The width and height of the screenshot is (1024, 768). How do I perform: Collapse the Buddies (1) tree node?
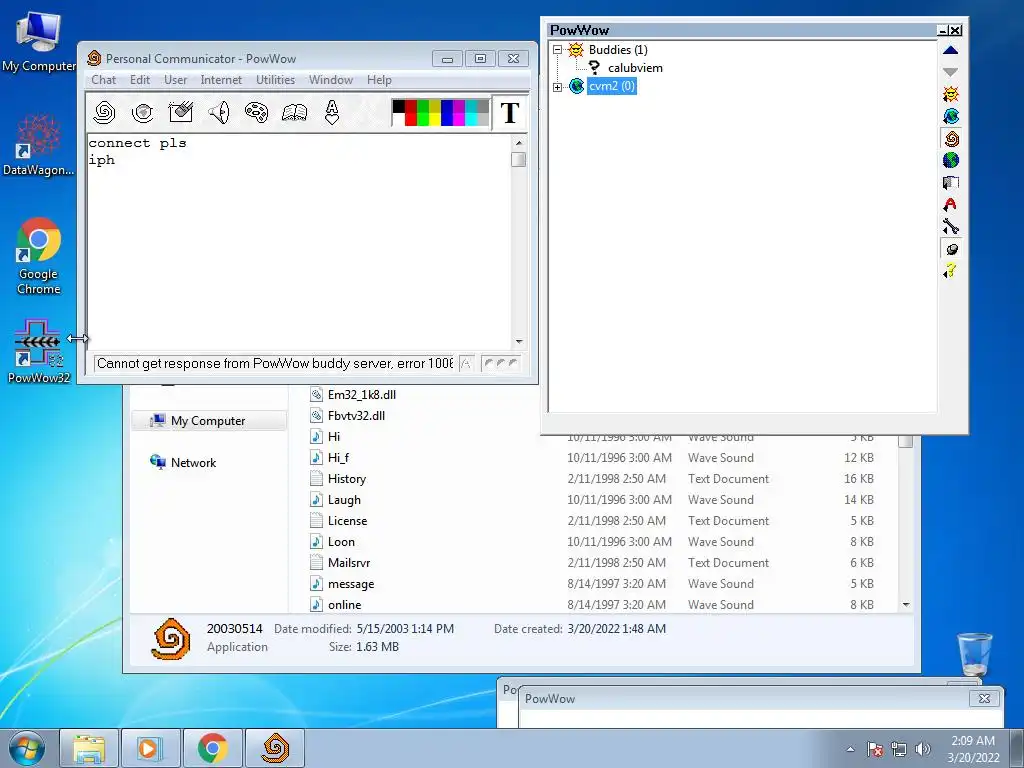[x=557, y=50]
